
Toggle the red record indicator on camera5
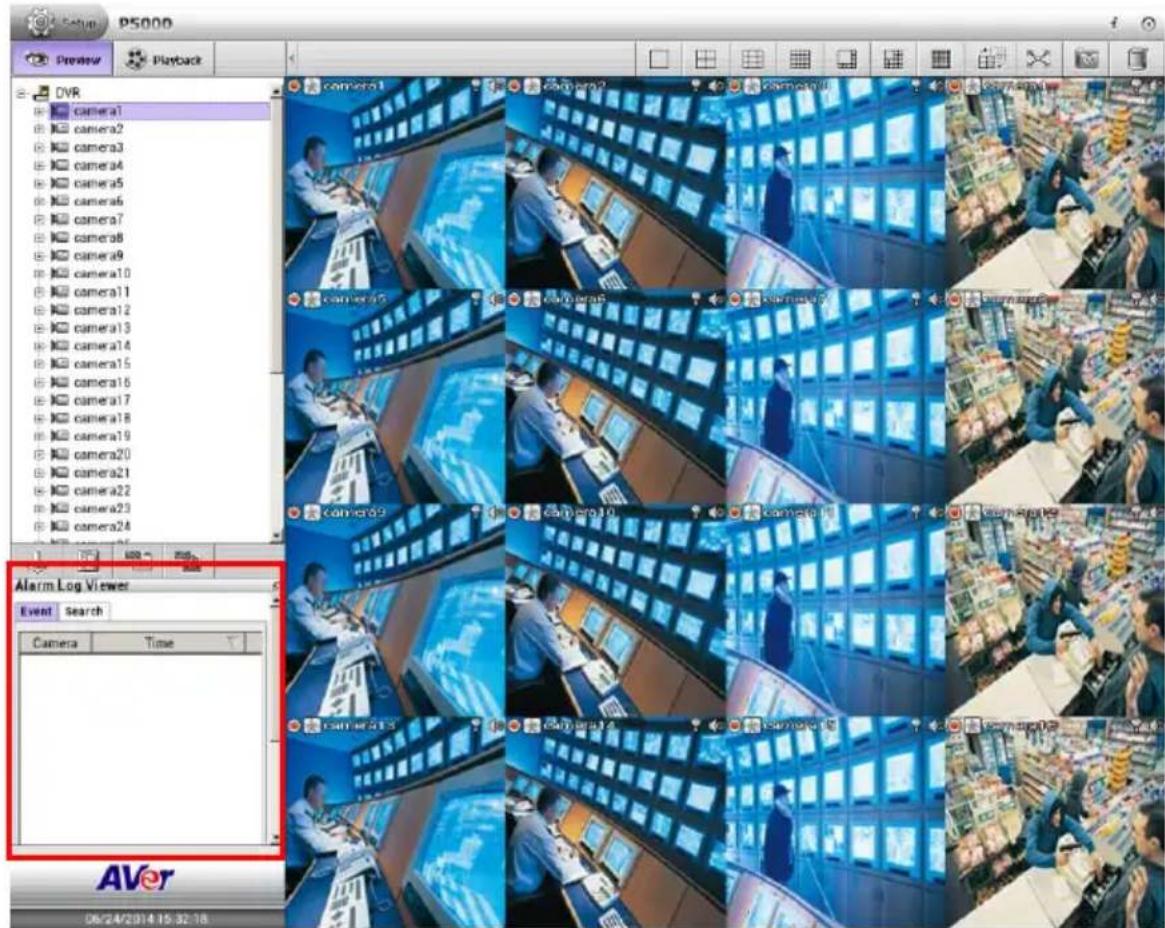pos(294,299)
